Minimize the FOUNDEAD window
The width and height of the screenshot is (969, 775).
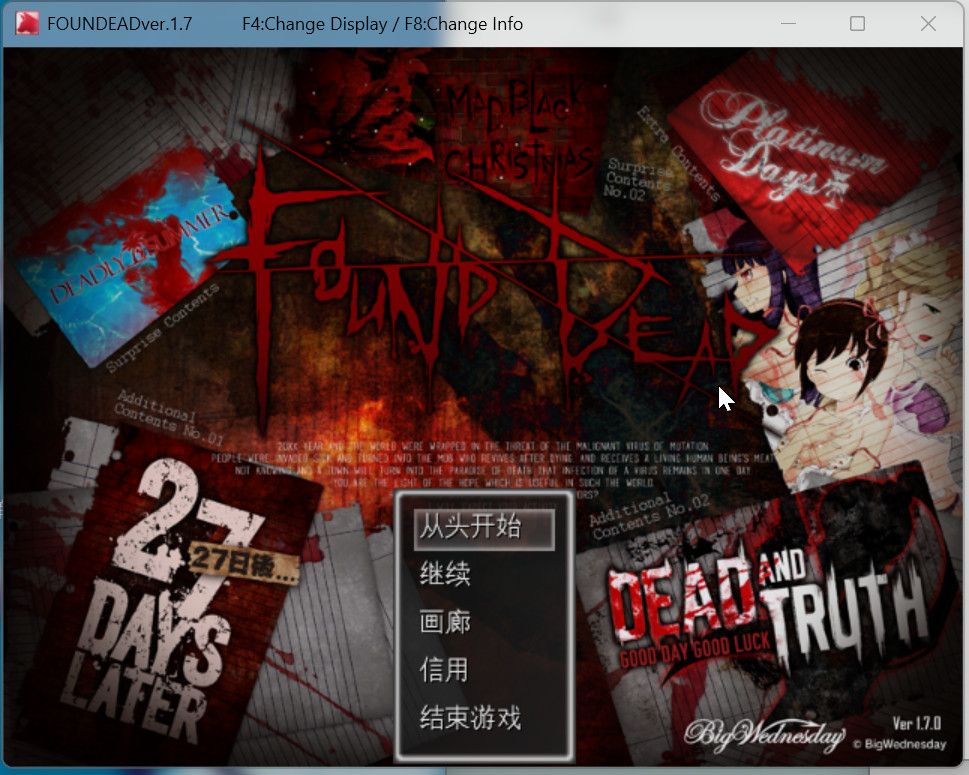[x=788, y=23]
